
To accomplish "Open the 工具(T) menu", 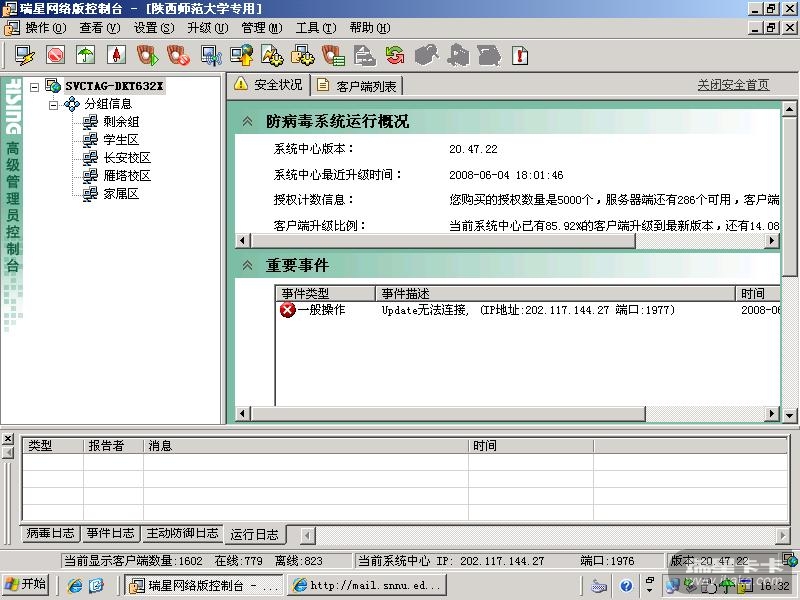I will [316, 28].
